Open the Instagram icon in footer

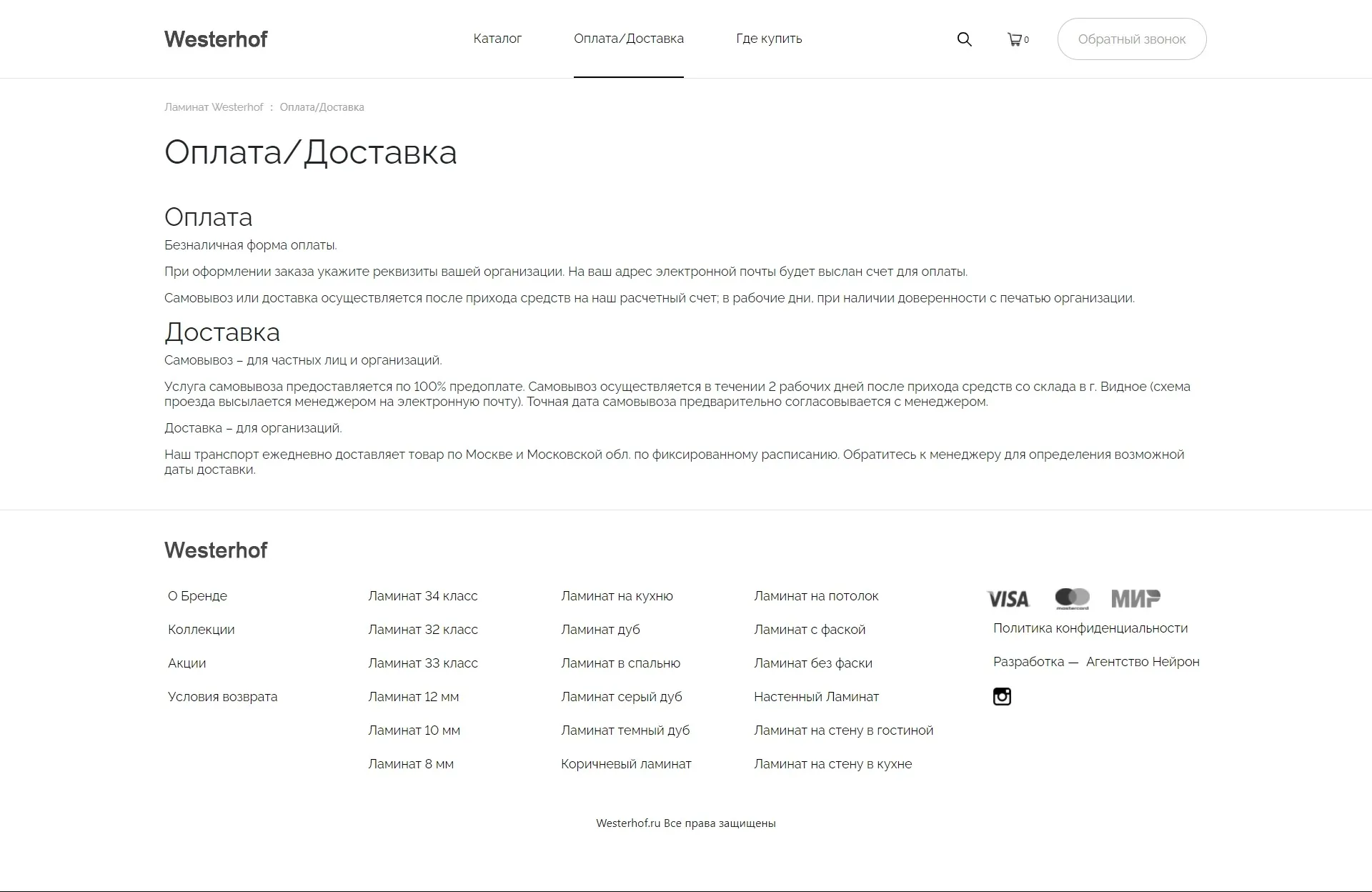1002,696
